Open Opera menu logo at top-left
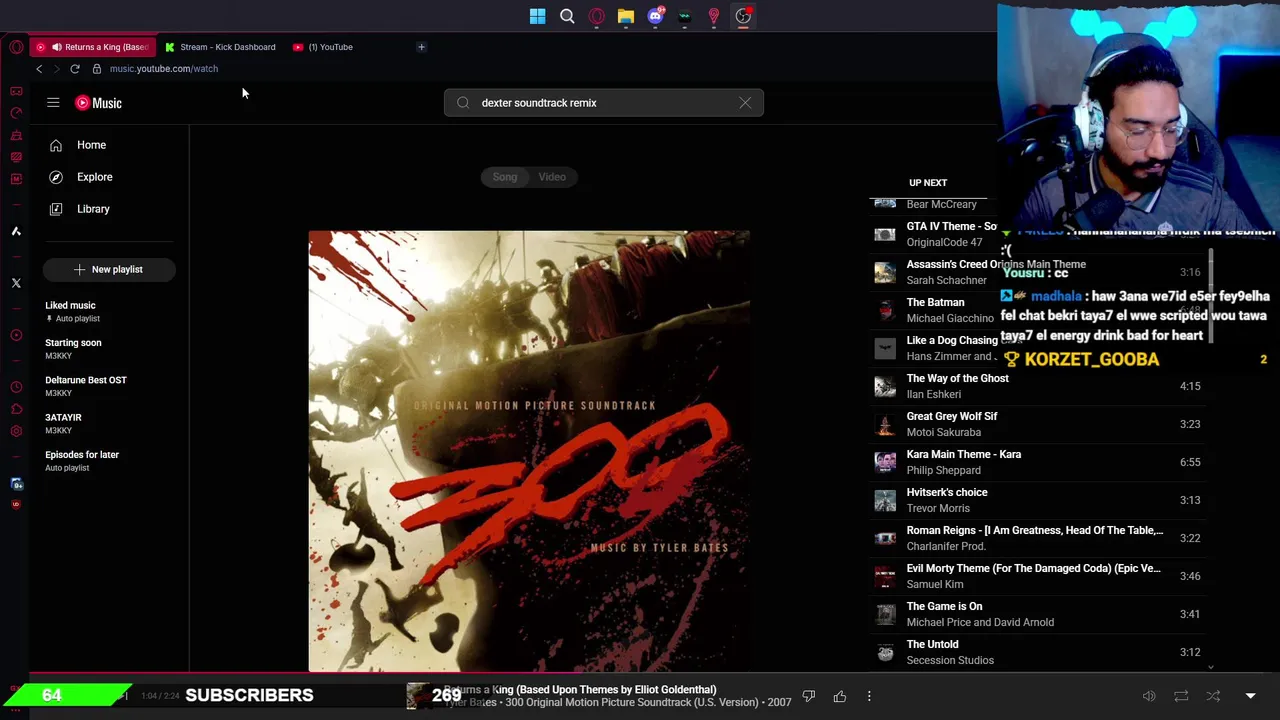Screen dimensions: 1280x720 click(16, 47)
